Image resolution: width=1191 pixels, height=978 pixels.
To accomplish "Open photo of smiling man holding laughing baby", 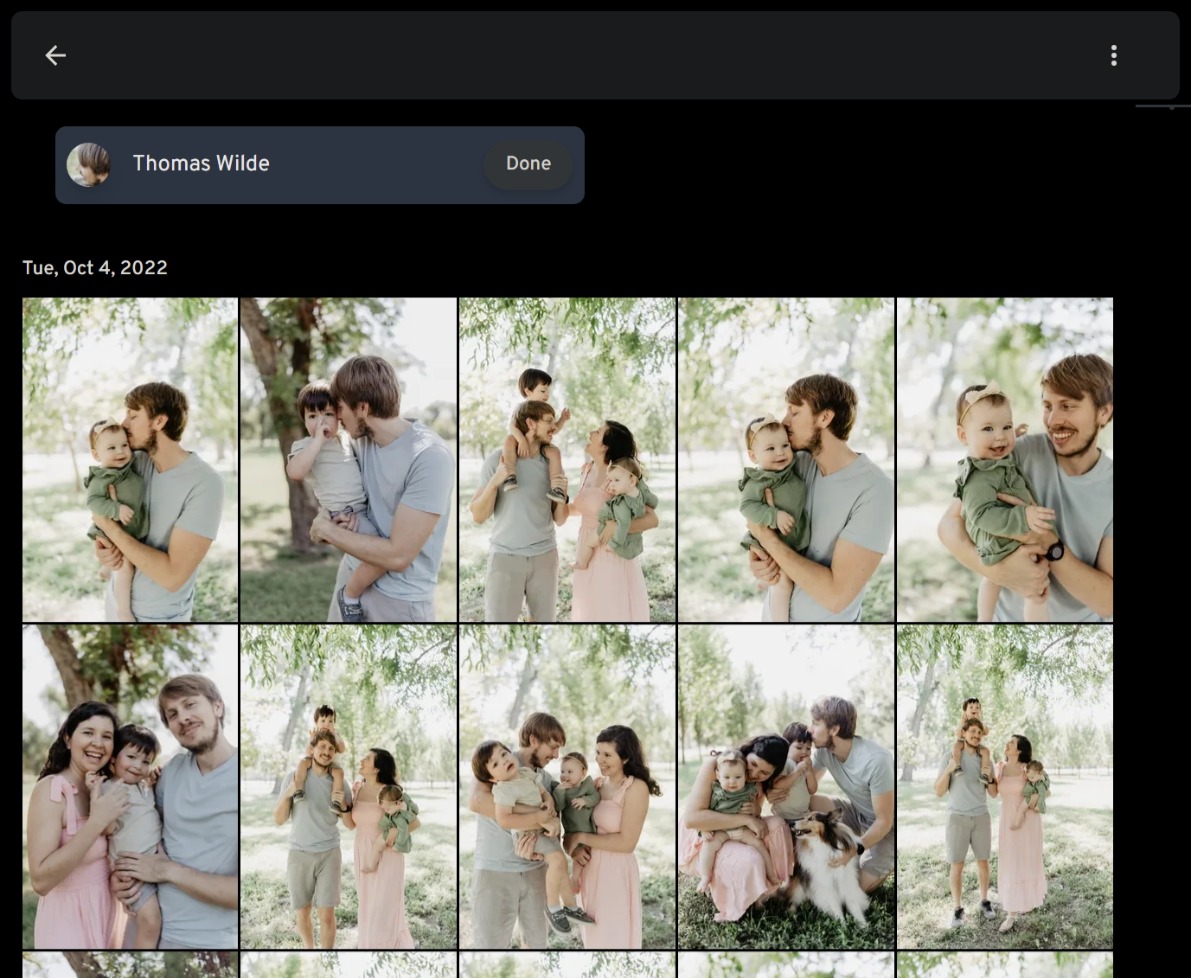I will coord(1004,460).
